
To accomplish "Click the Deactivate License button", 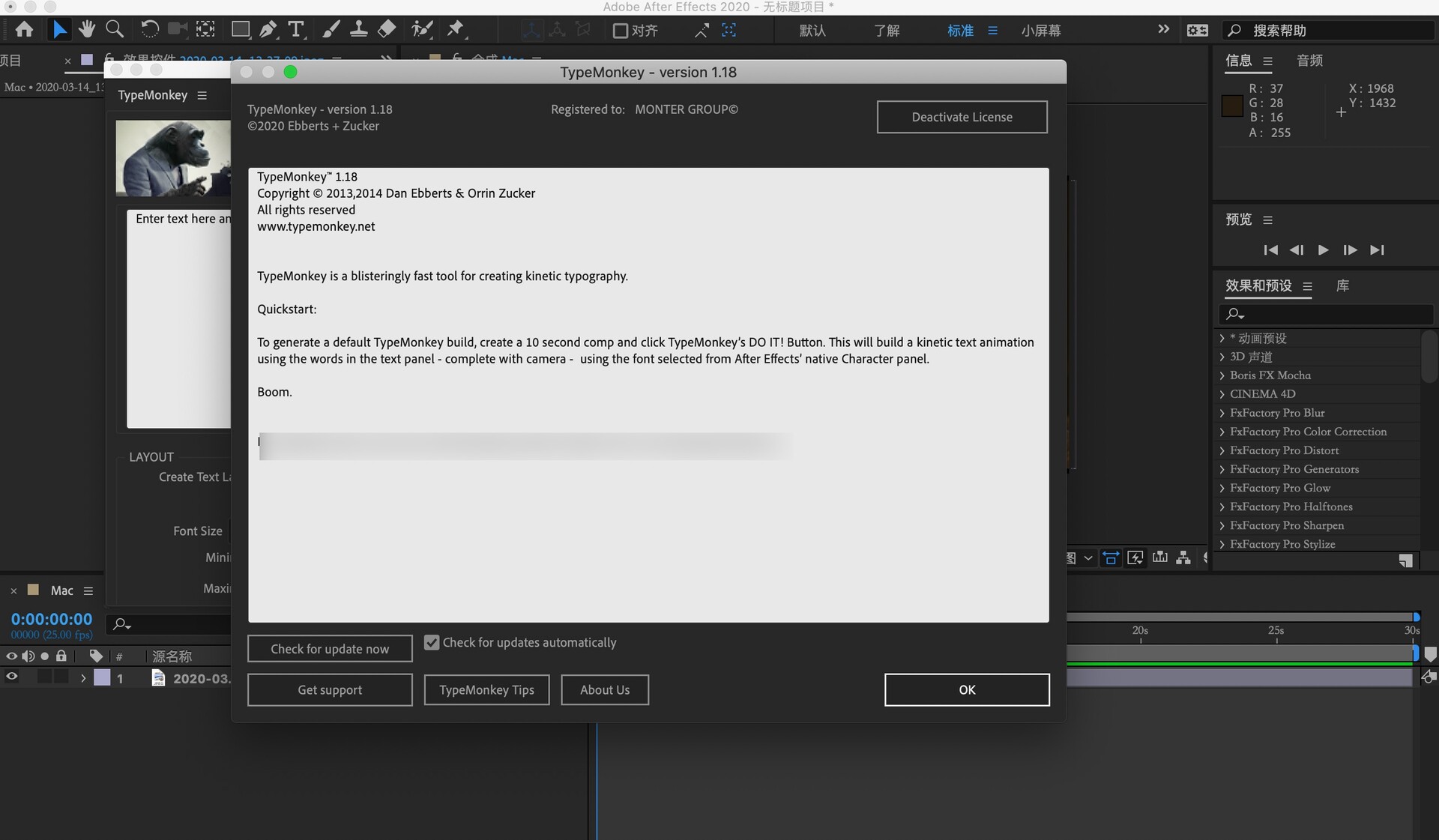I will point(962,117).
